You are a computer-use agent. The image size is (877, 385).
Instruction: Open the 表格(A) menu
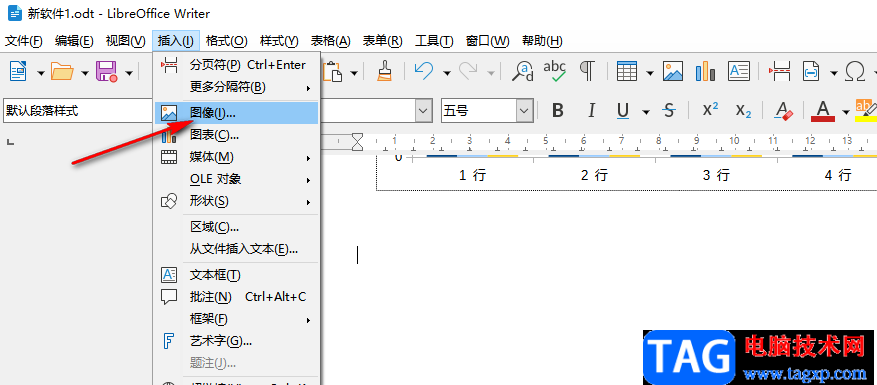(330, 41)
